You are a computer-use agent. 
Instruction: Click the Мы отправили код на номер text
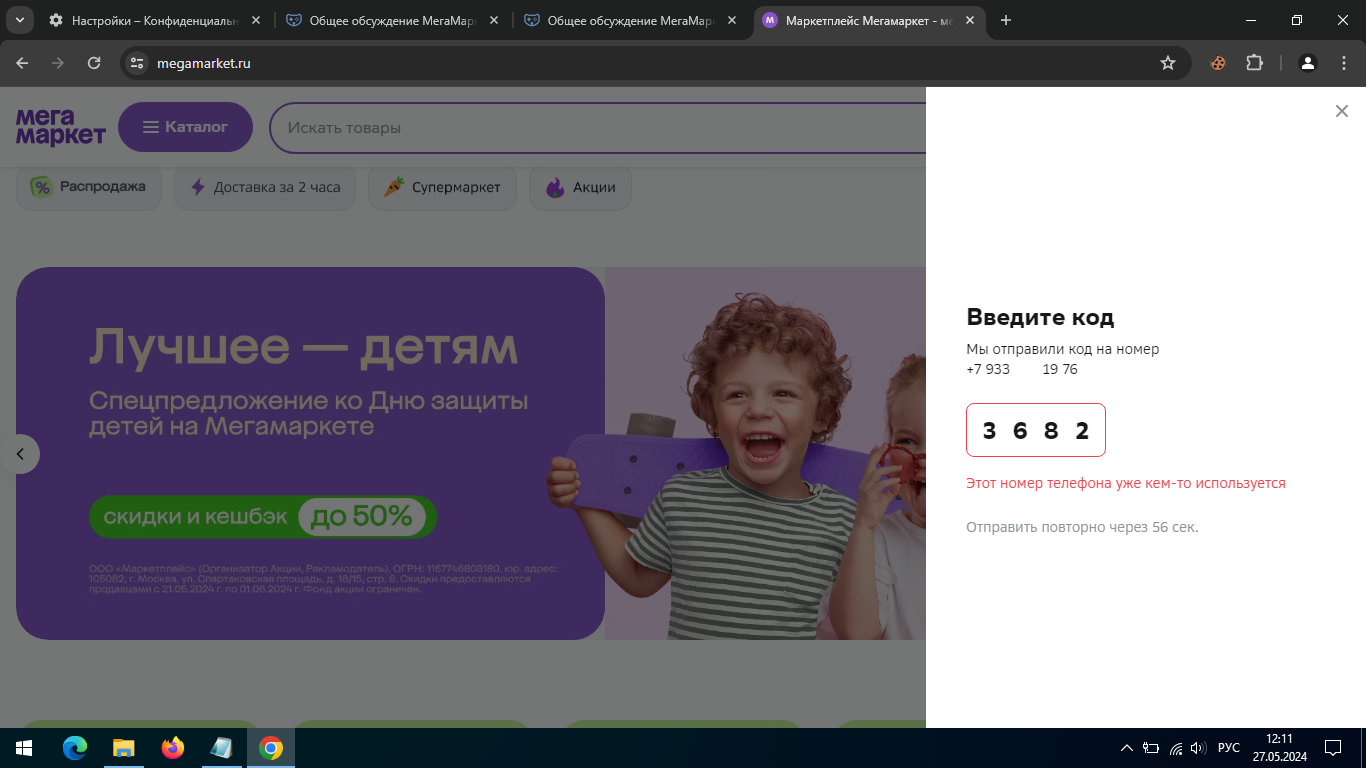pos(1063,349)
